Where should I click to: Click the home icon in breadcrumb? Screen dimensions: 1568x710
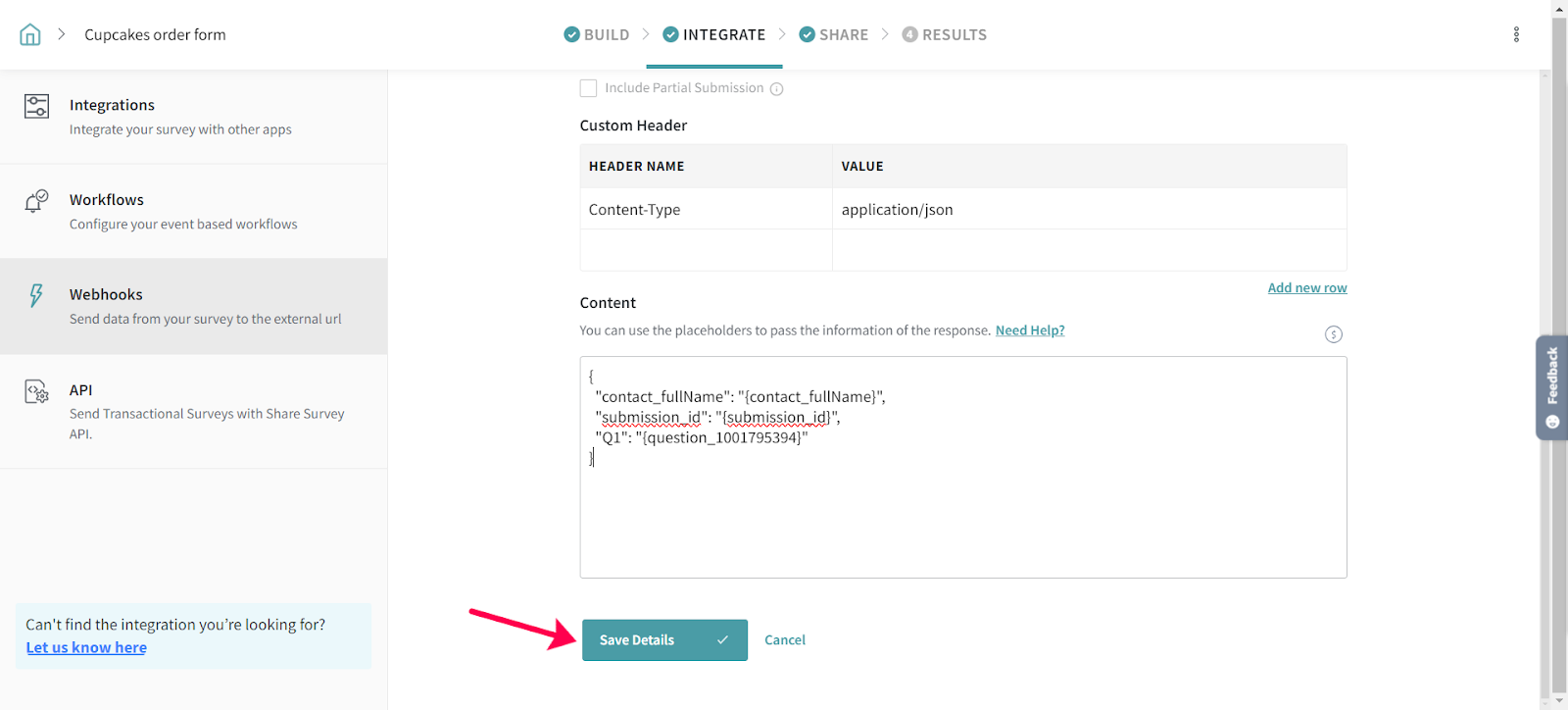[30, 35]
